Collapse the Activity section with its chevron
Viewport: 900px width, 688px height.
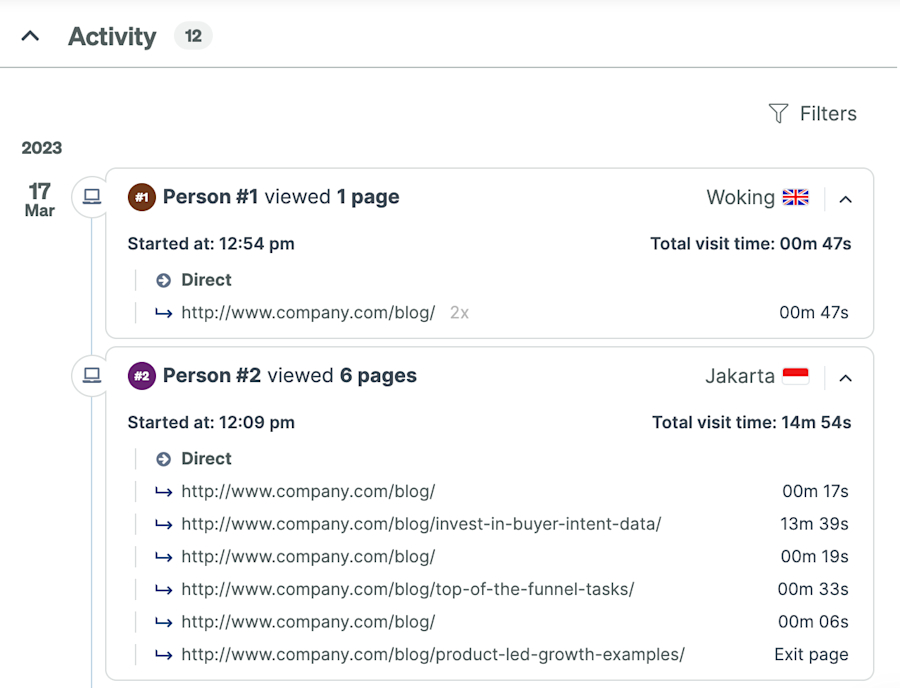tap(29, 33)
